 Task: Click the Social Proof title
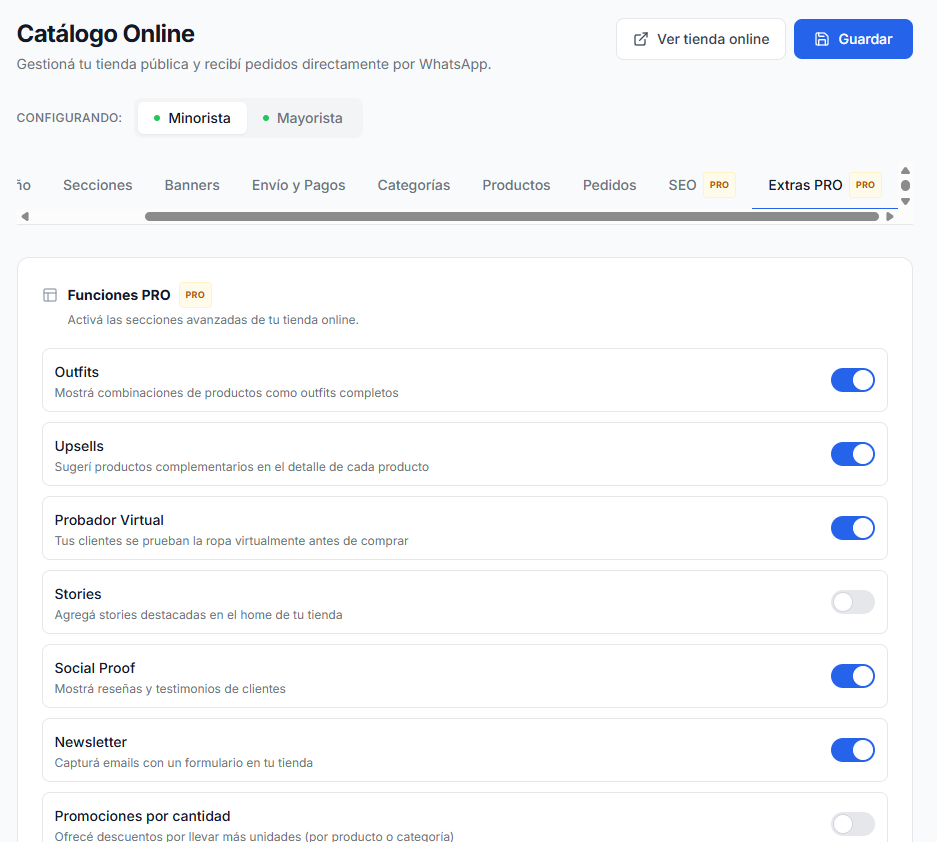(x=94, y=668)
